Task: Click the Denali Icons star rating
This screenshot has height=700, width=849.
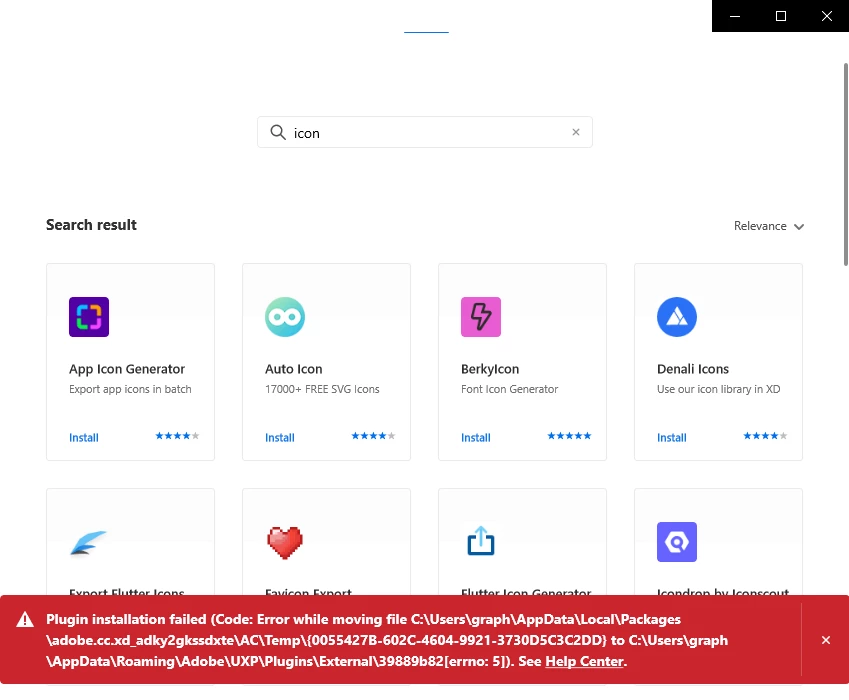Action: (x=765, y=436)
